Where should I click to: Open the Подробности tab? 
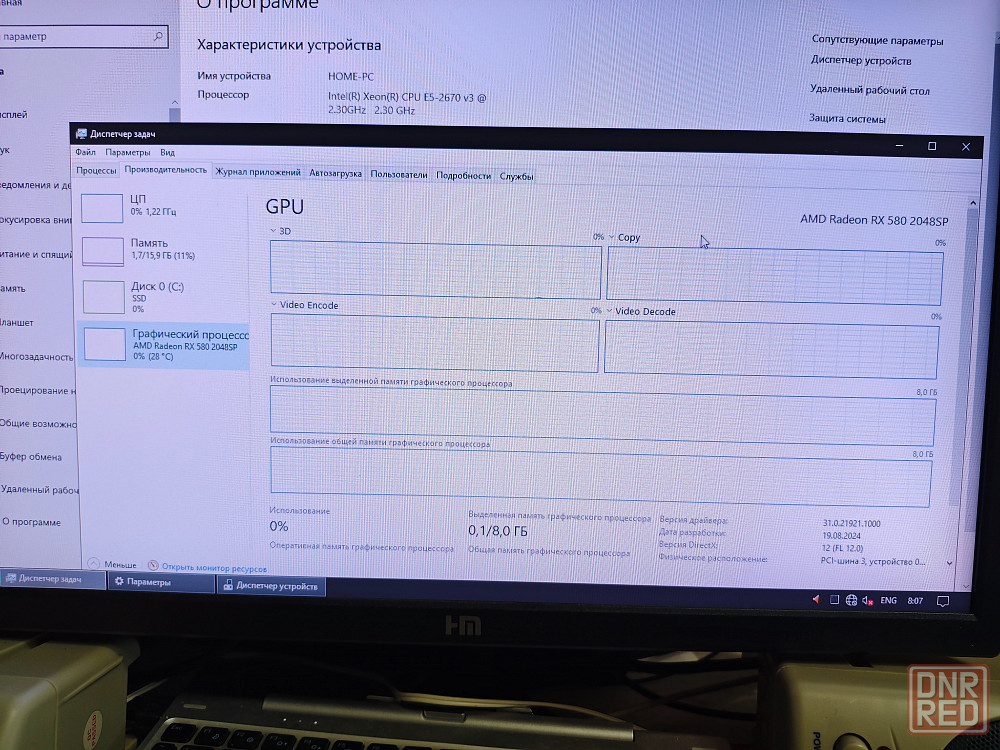pos(464,175)
